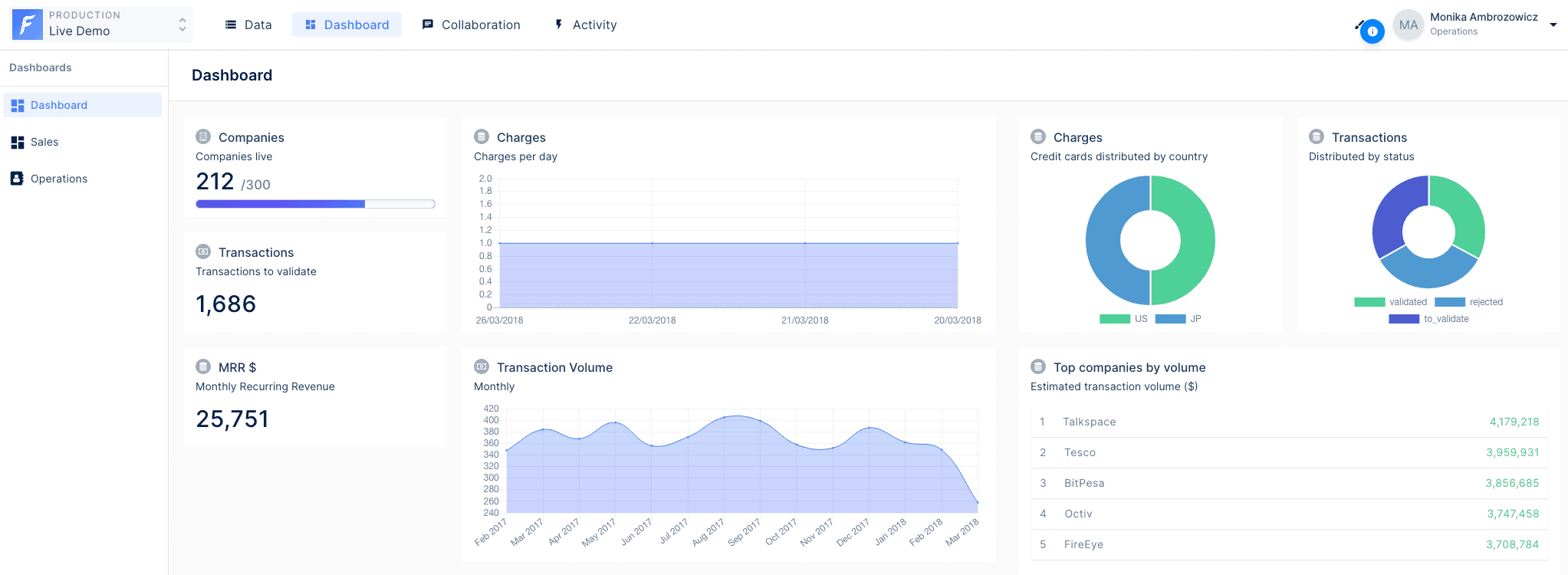Image resolution: width=1568 pixels, height=575 pixels.
Task: Open the Sales dashboard in sidebar
Action: (x=83, y=142)
